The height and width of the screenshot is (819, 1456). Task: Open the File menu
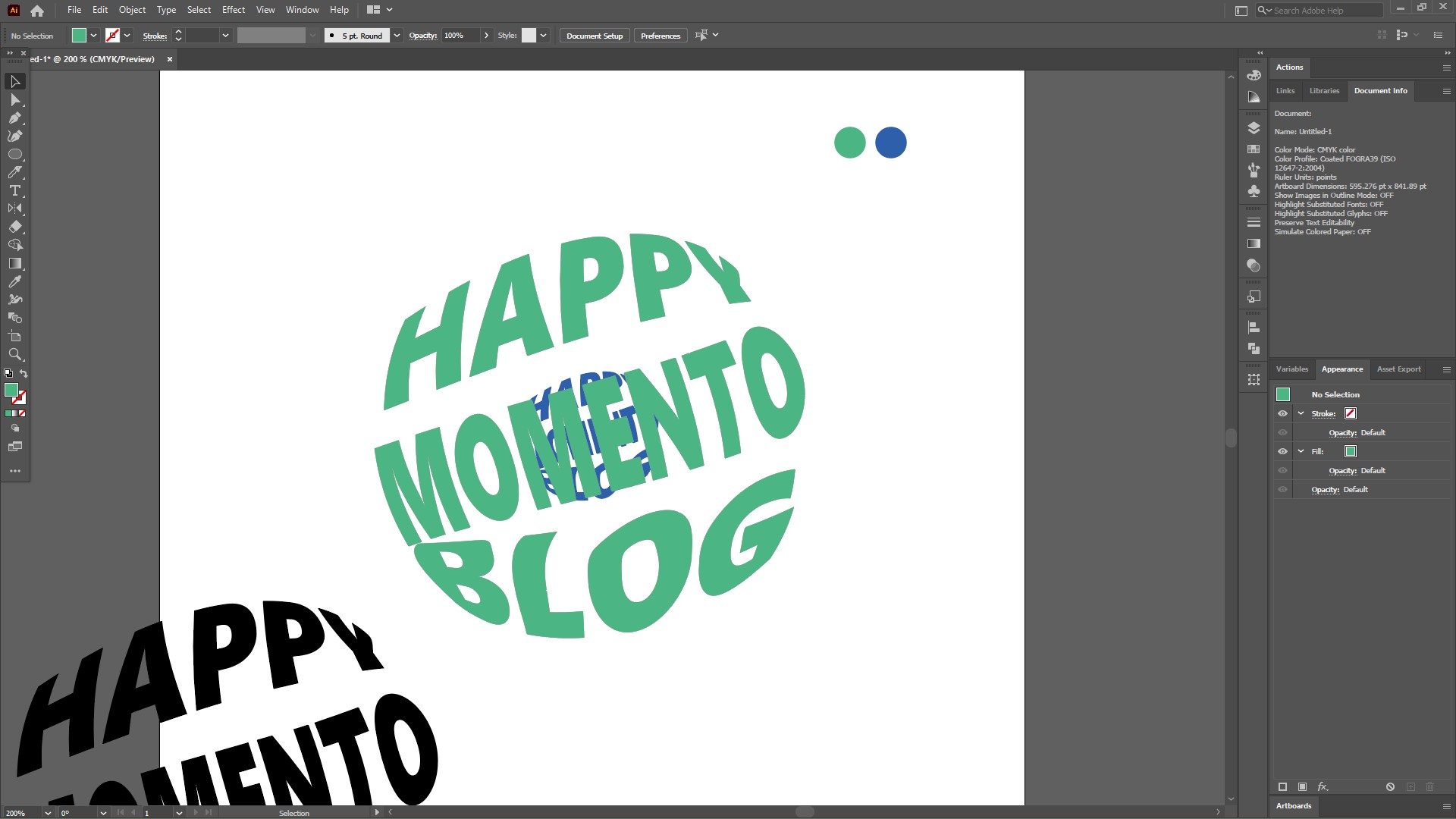click(x=74, y=10)
